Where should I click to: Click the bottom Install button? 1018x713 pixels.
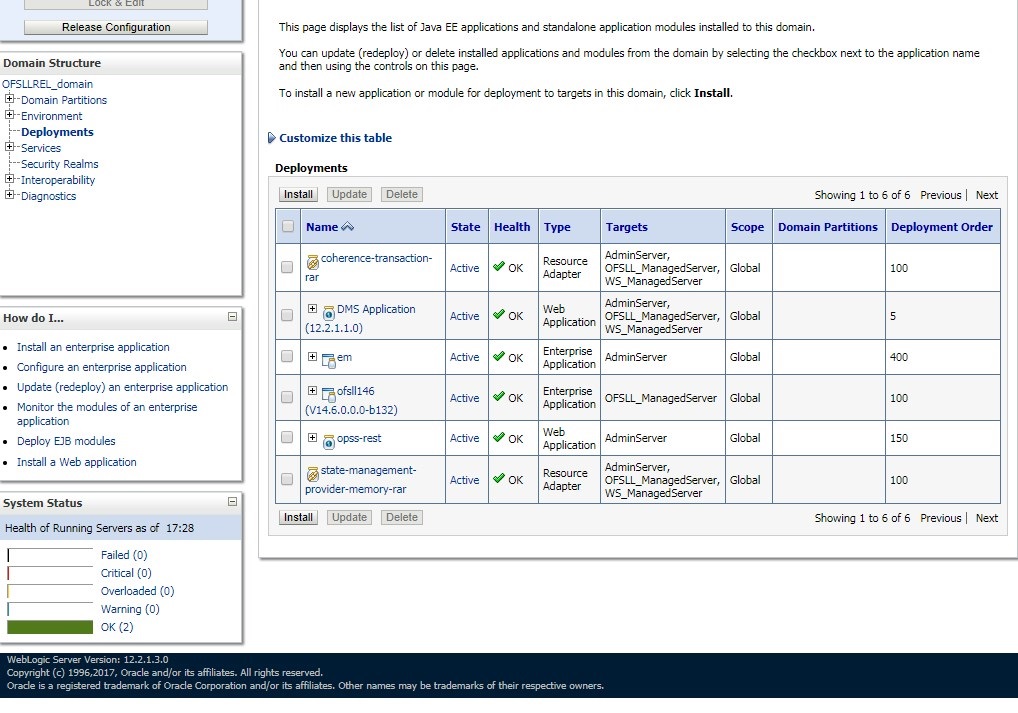click(x=298, y=518)
